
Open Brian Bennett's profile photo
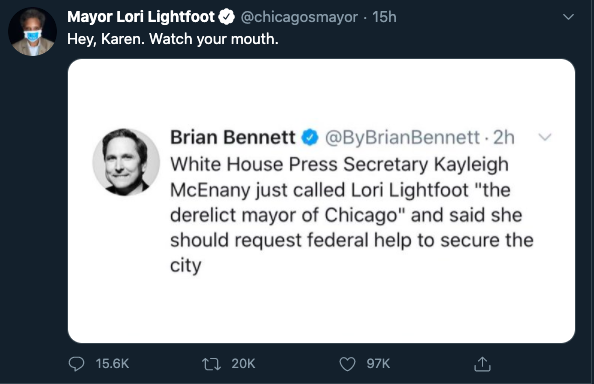[126, 162]
